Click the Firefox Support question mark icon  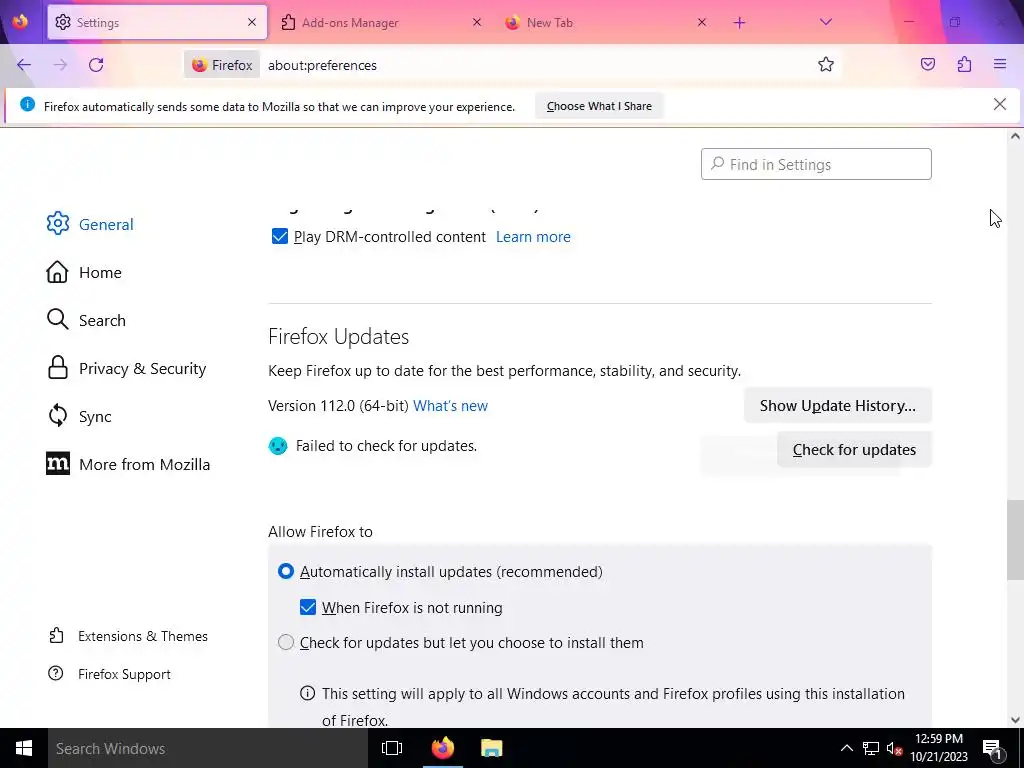[56, 673]
